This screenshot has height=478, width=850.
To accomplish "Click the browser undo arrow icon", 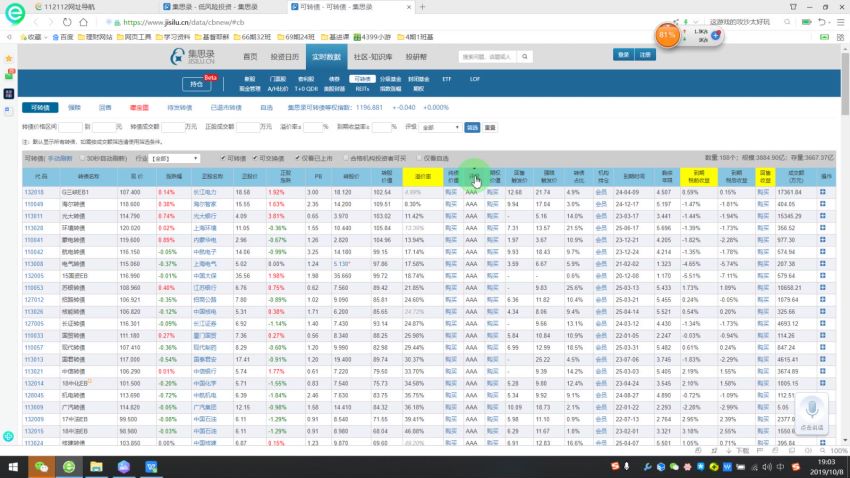I will coord(822,22).
